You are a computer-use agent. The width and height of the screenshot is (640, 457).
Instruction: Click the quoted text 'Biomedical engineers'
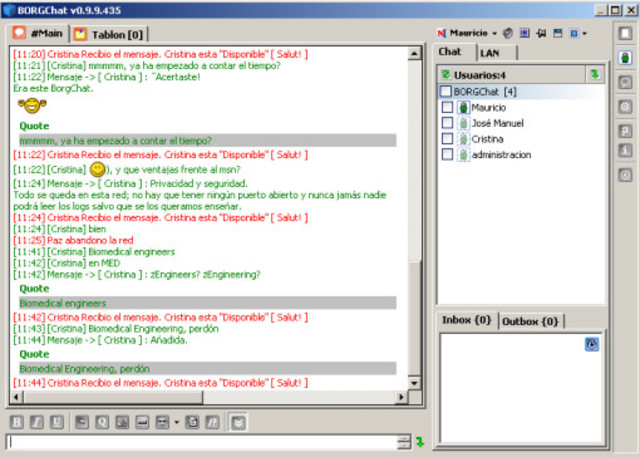click(x=62, y=303)
